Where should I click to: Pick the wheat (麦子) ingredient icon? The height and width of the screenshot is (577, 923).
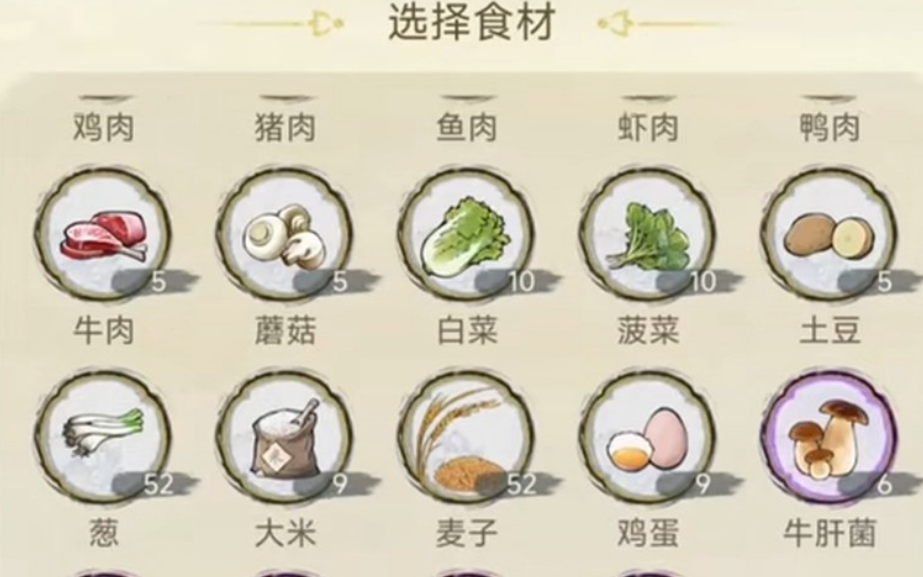point(466,437)
